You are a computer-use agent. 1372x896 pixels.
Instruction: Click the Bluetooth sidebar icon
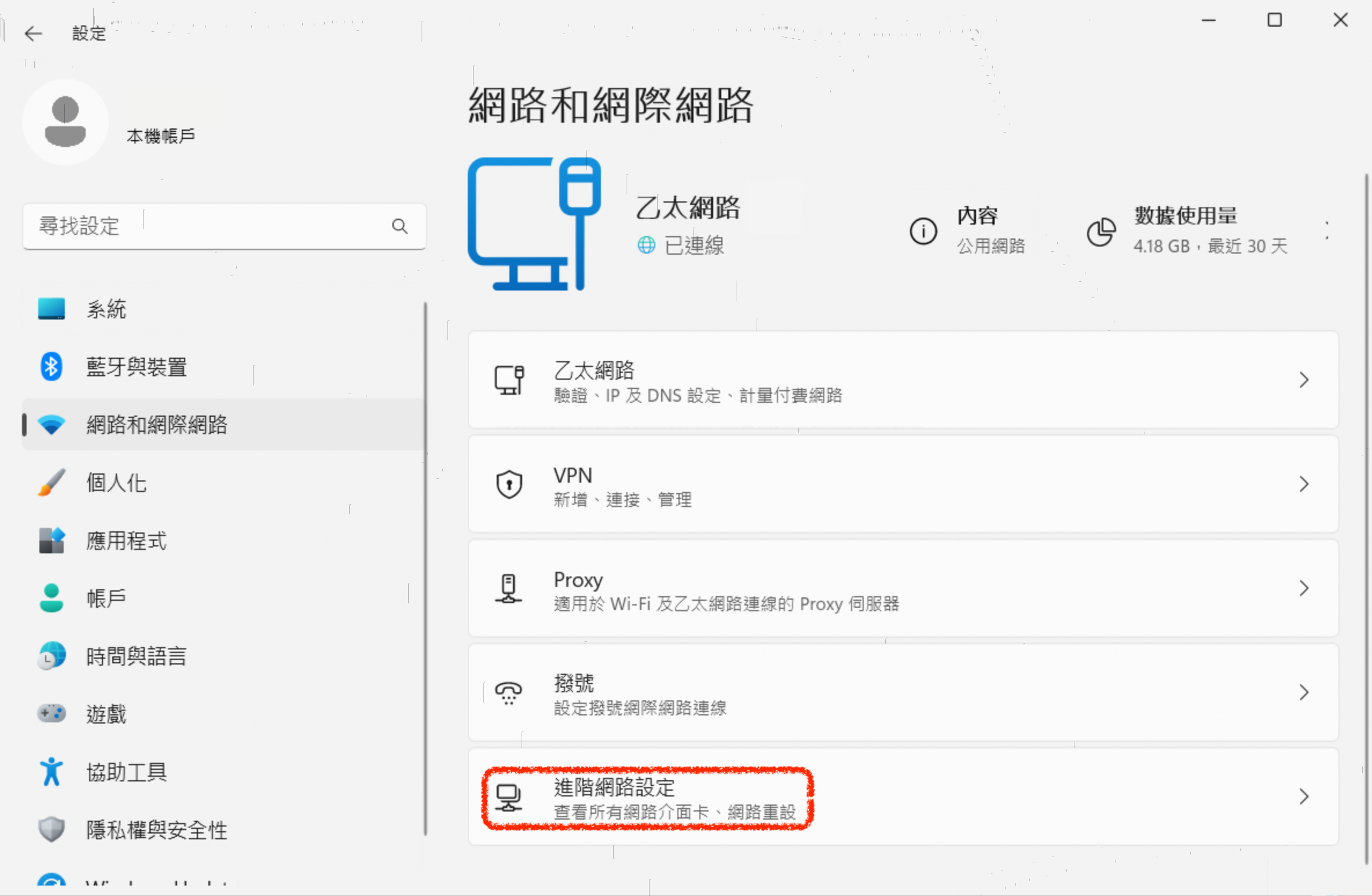tap(52, 366)
